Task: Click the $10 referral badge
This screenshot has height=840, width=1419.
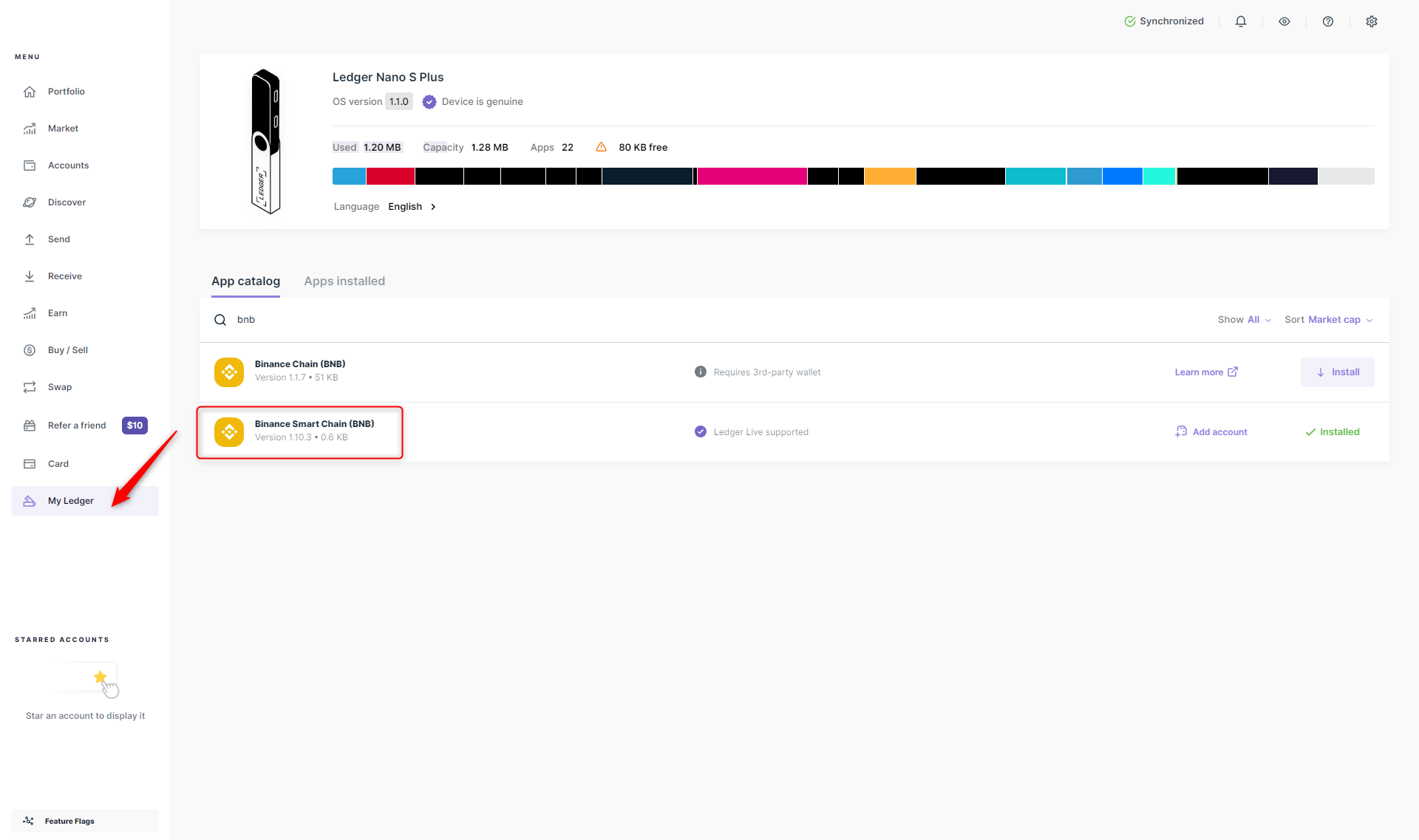Action: click(x=135, y=426)
